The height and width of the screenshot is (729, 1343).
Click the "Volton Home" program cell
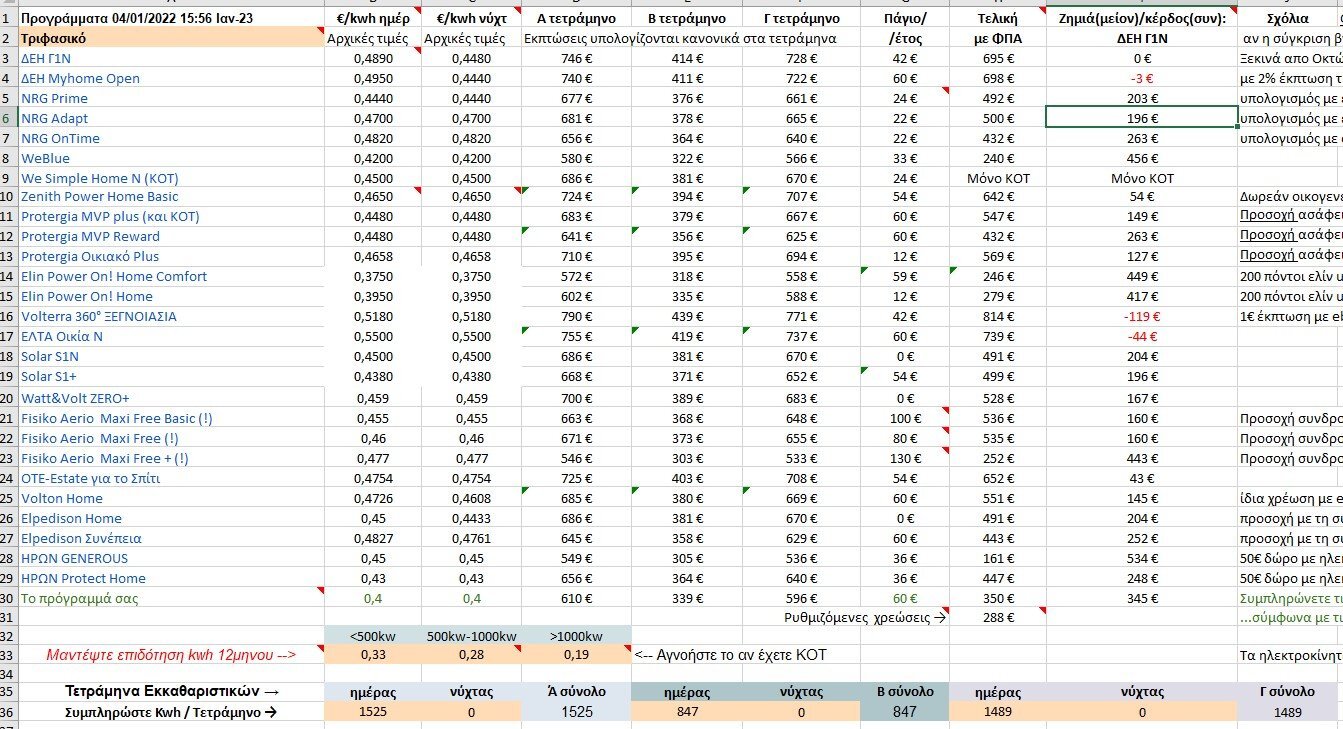170,498
